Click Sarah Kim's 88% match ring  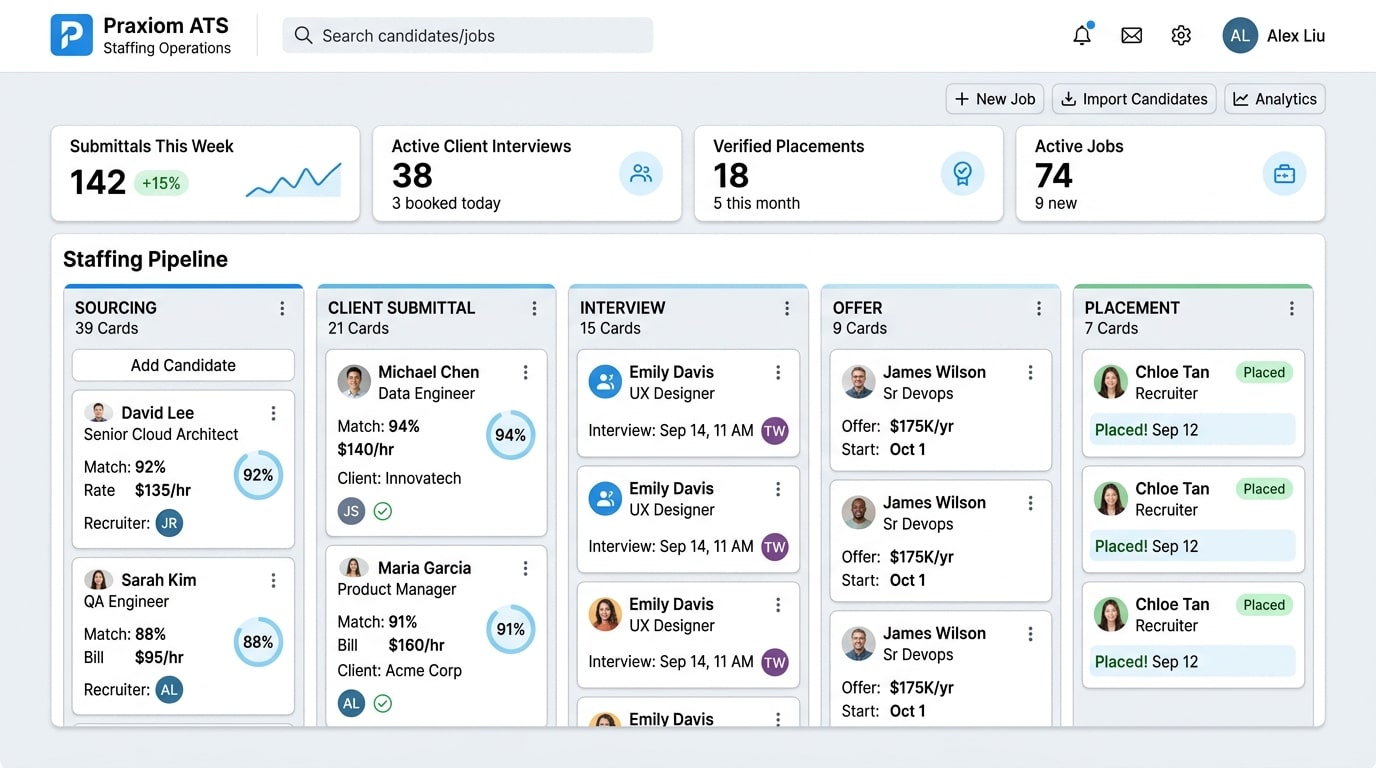pos(258,642)
